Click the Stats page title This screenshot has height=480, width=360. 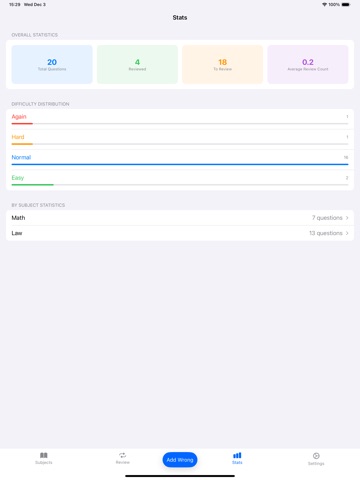tap(180, 18)
